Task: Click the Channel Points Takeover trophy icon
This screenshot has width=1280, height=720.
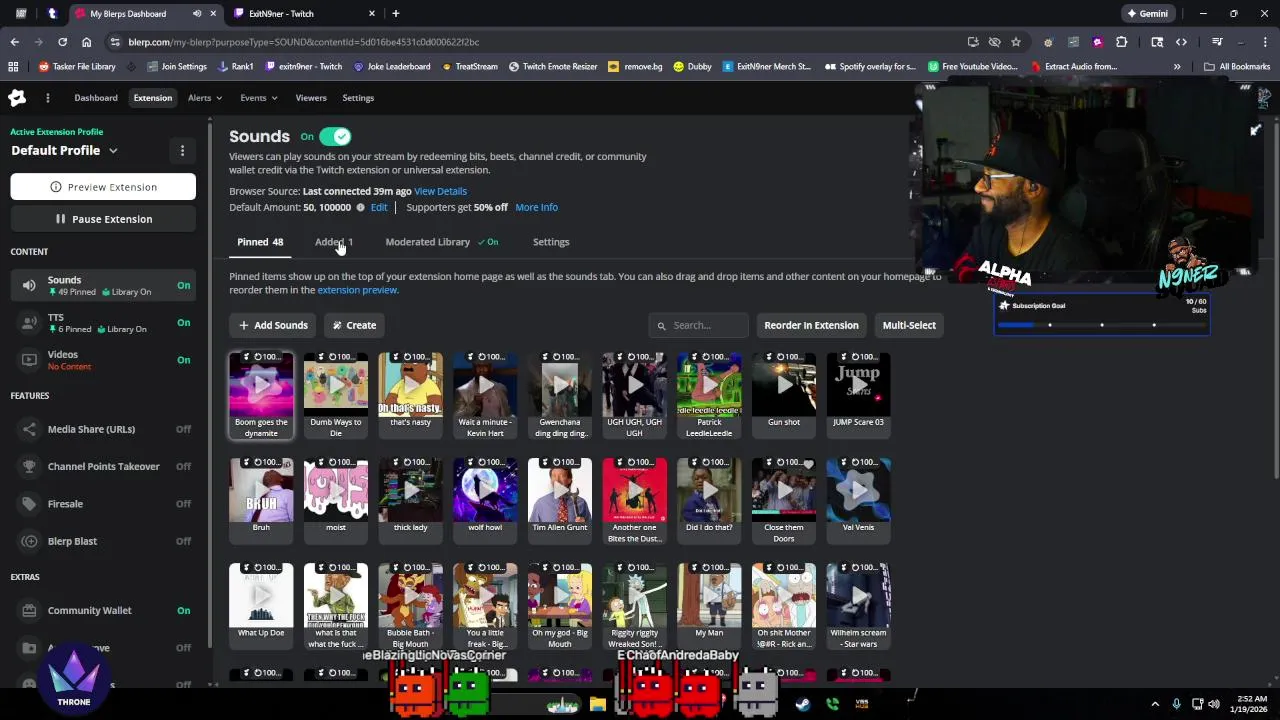Action: [29, 466]
